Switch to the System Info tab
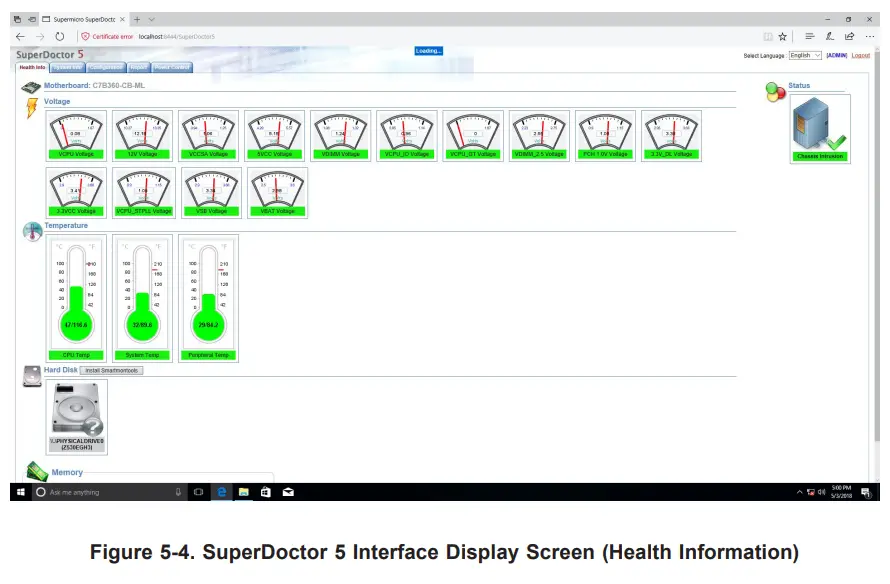Viewport: 890px width, 584px height. click(x=68, y=68)
